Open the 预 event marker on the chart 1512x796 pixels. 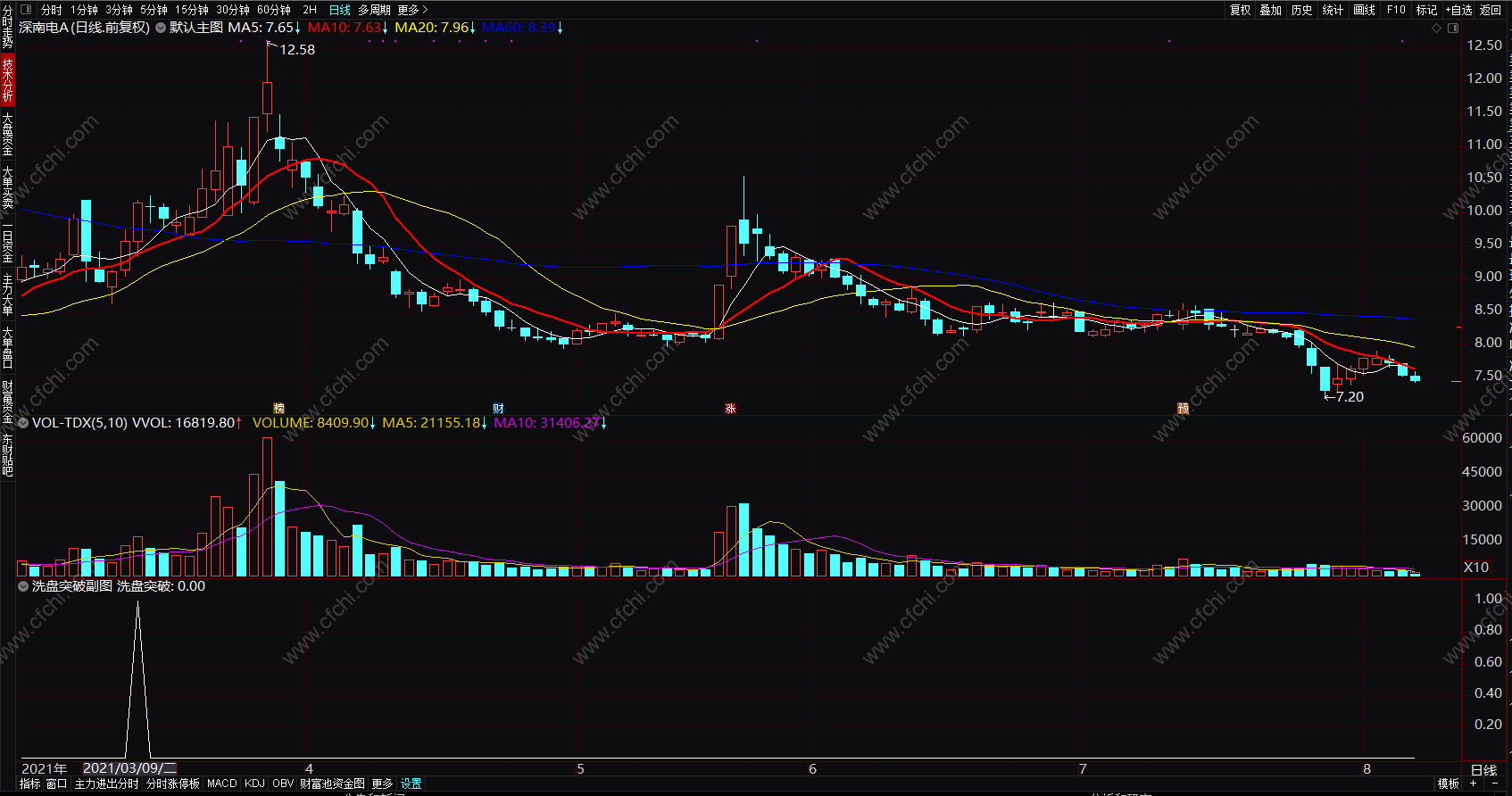tap(1183, 409)
